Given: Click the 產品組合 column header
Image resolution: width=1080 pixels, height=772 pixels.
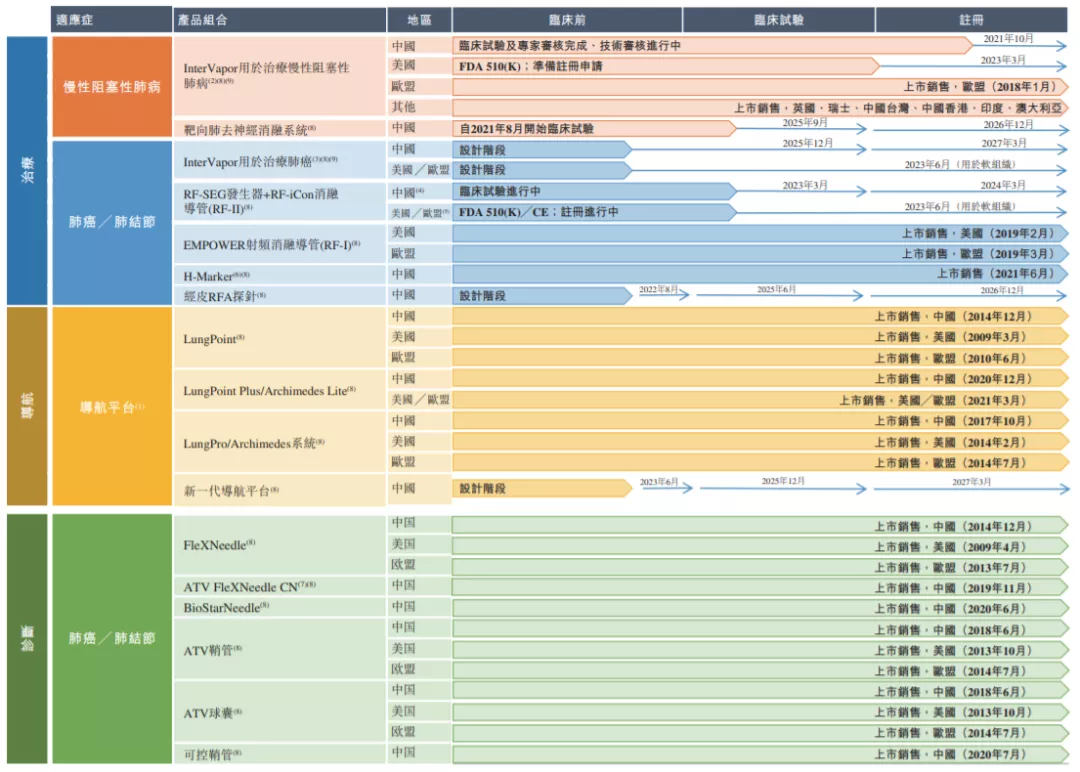Looking at the screenshot, I should (x=280, y=20).
